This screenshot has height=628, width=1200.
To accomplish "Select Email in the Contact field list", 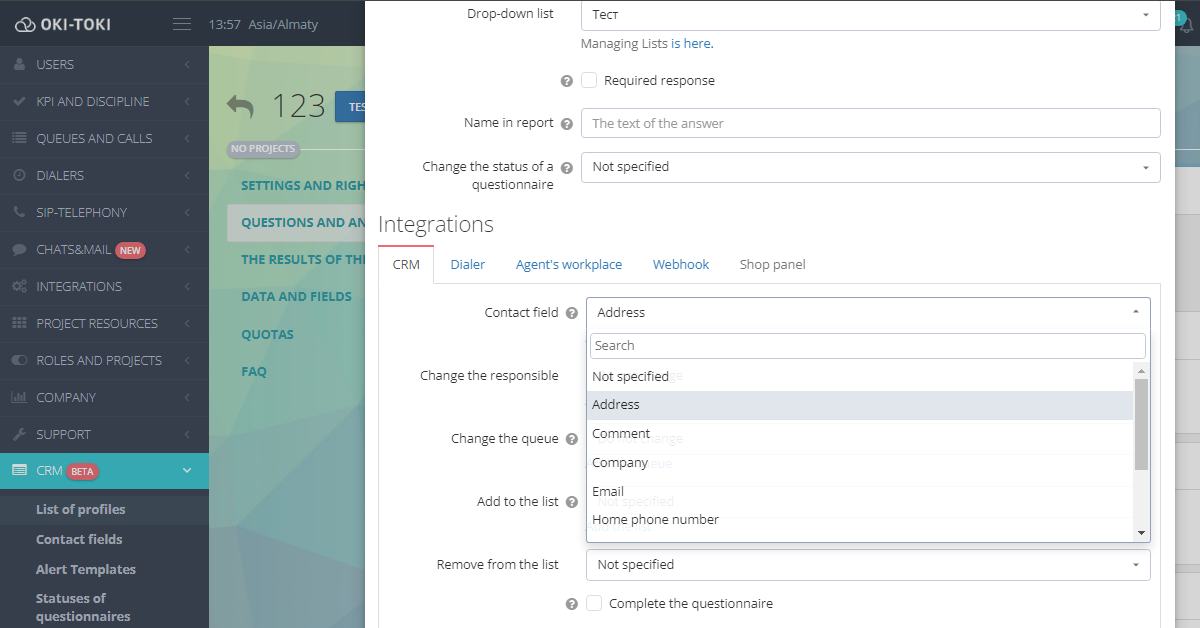I will tap(607, 491).
